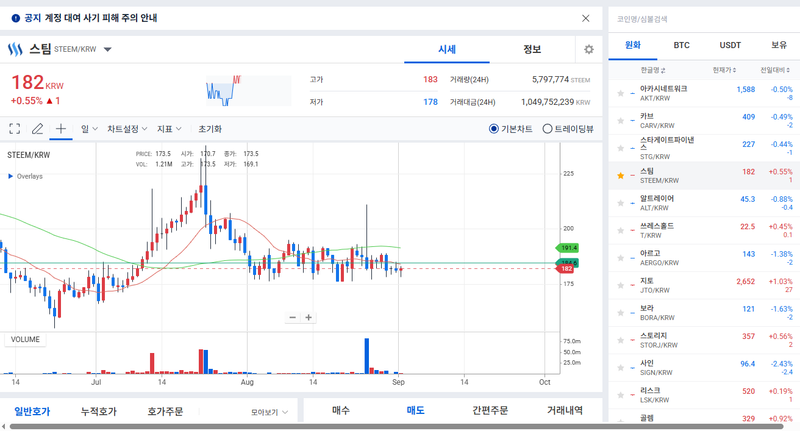This screenshot has width=800, height=431.
Task: Zoom in chart with plus button
Action: click(308, 317)
